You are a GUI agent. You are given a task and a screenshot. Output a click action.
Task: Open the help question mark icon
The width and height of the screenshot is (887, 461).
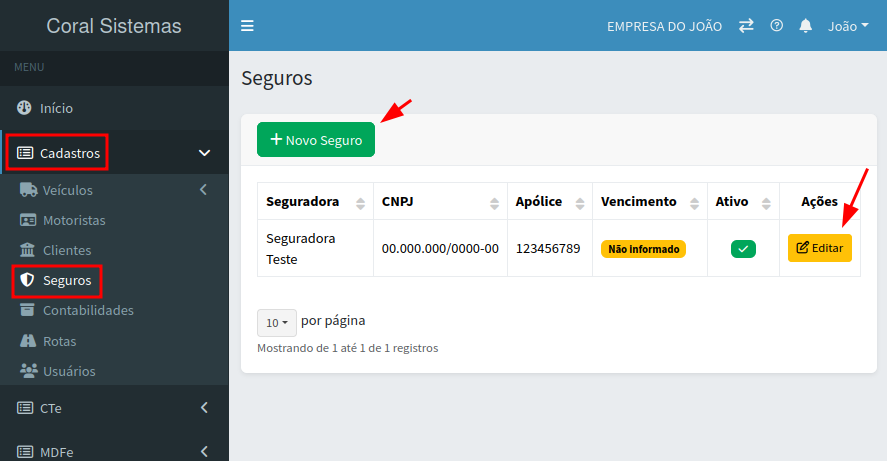coord(776,26)
